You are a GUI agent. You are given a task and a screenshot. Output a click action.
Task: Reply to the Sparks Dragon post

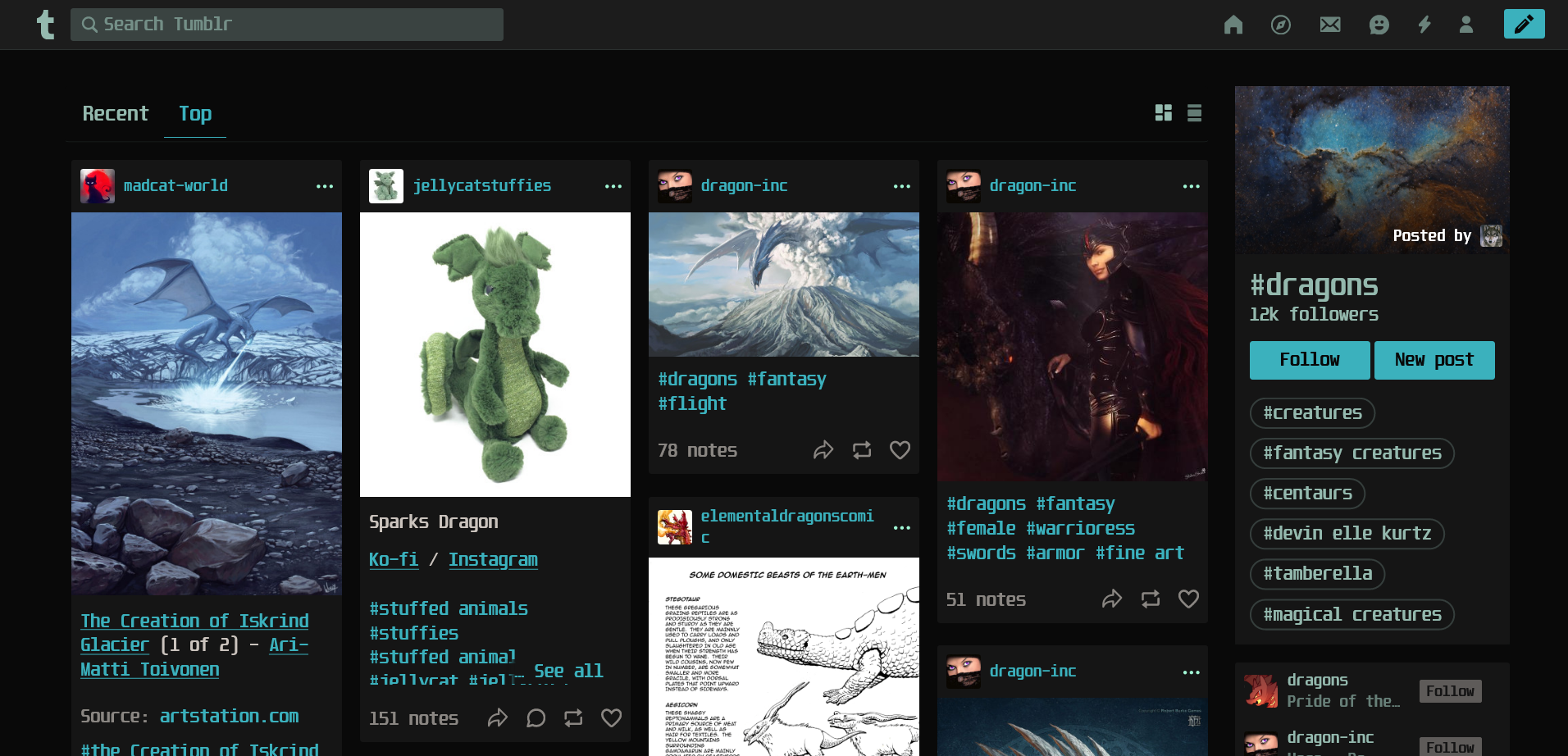pyautogui.click(x=536, y=718)
